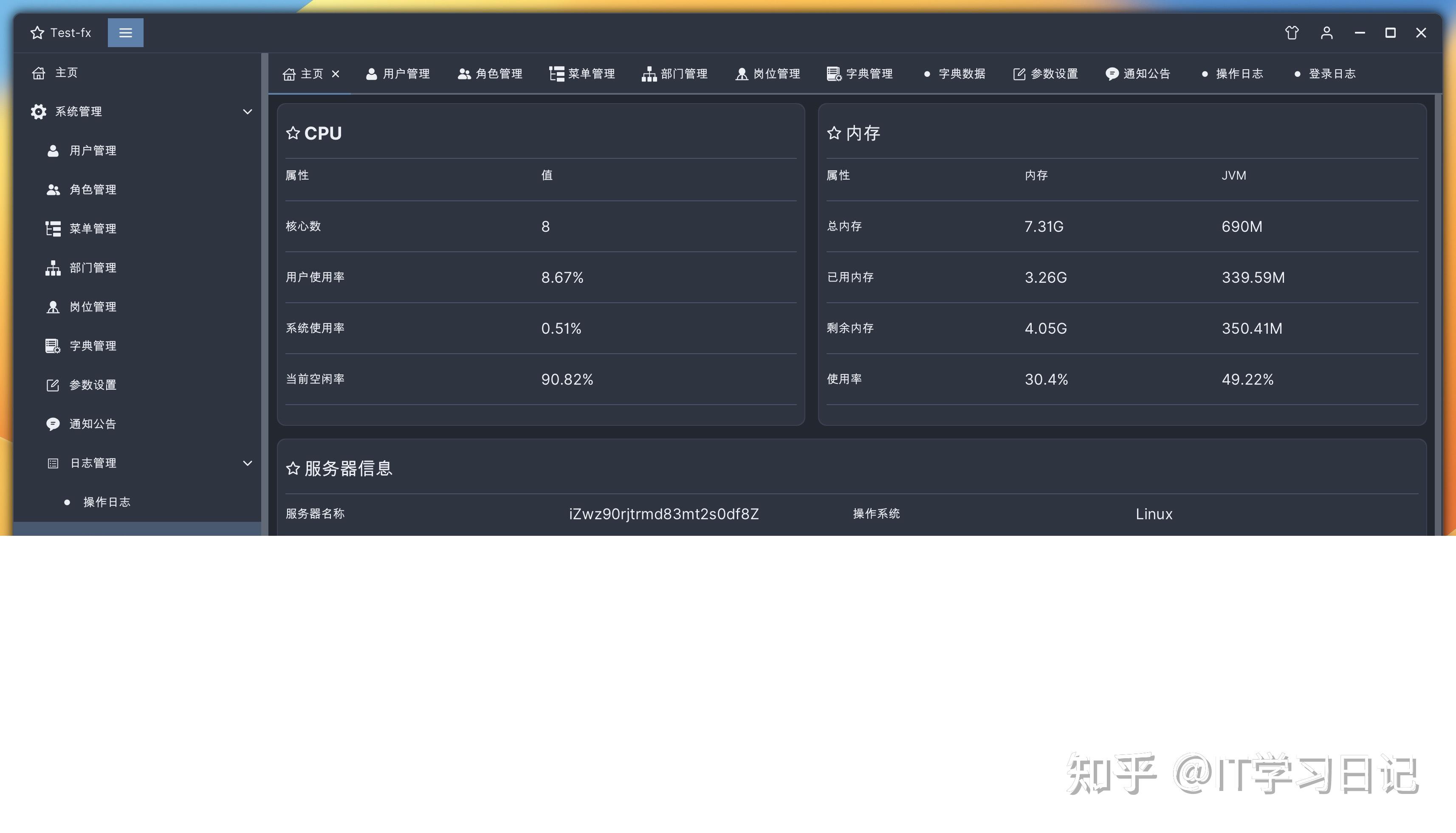Viewport: 1456px width, 833px height.
Task: Toggle the star next to Test-fx
Action: (x=37, y=33)
